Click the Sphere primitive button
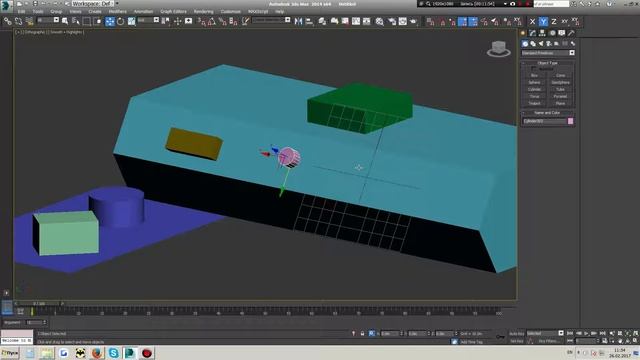The image size is (640, 360). pyautogui.click(x=534, y=82)
